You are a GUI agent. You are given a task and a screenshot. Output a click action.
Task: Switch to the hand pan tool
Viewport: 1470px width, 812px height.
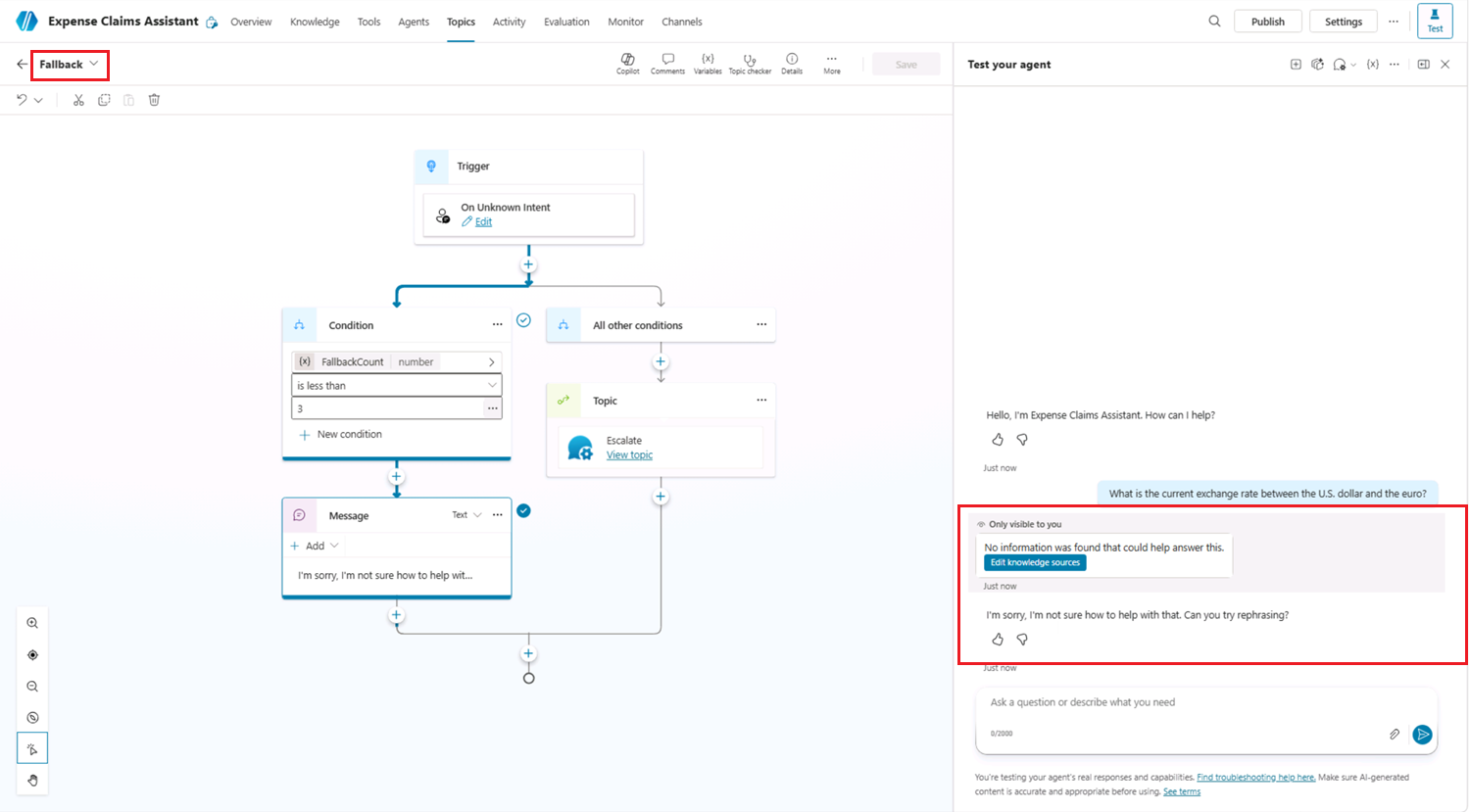[32, 781]
